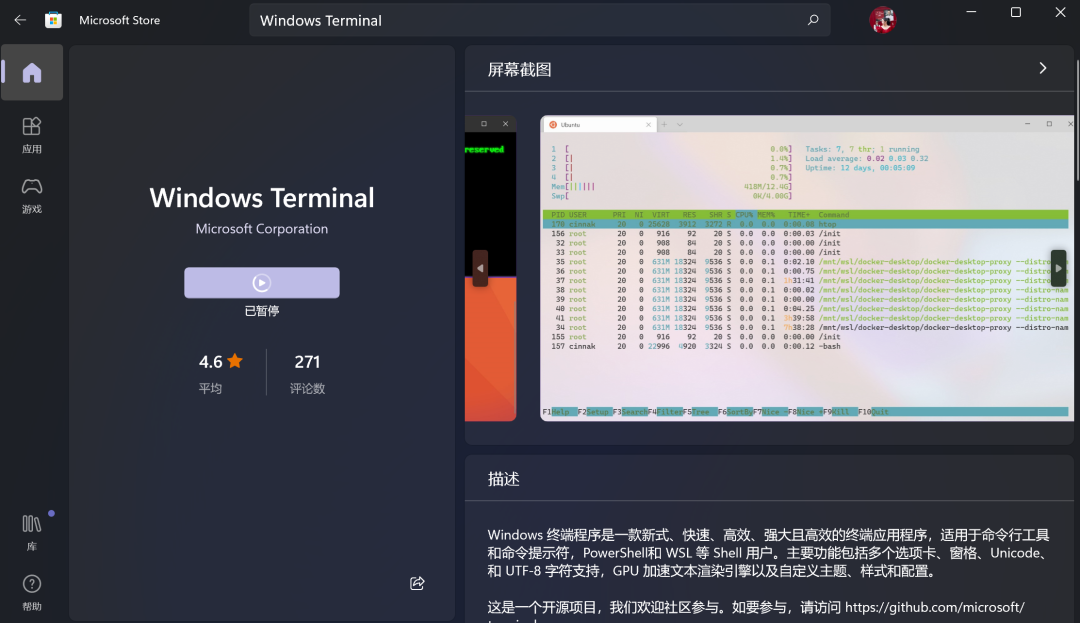
Task: Expand the 屏幕截图 section chevron
Action: point(1043,68)
